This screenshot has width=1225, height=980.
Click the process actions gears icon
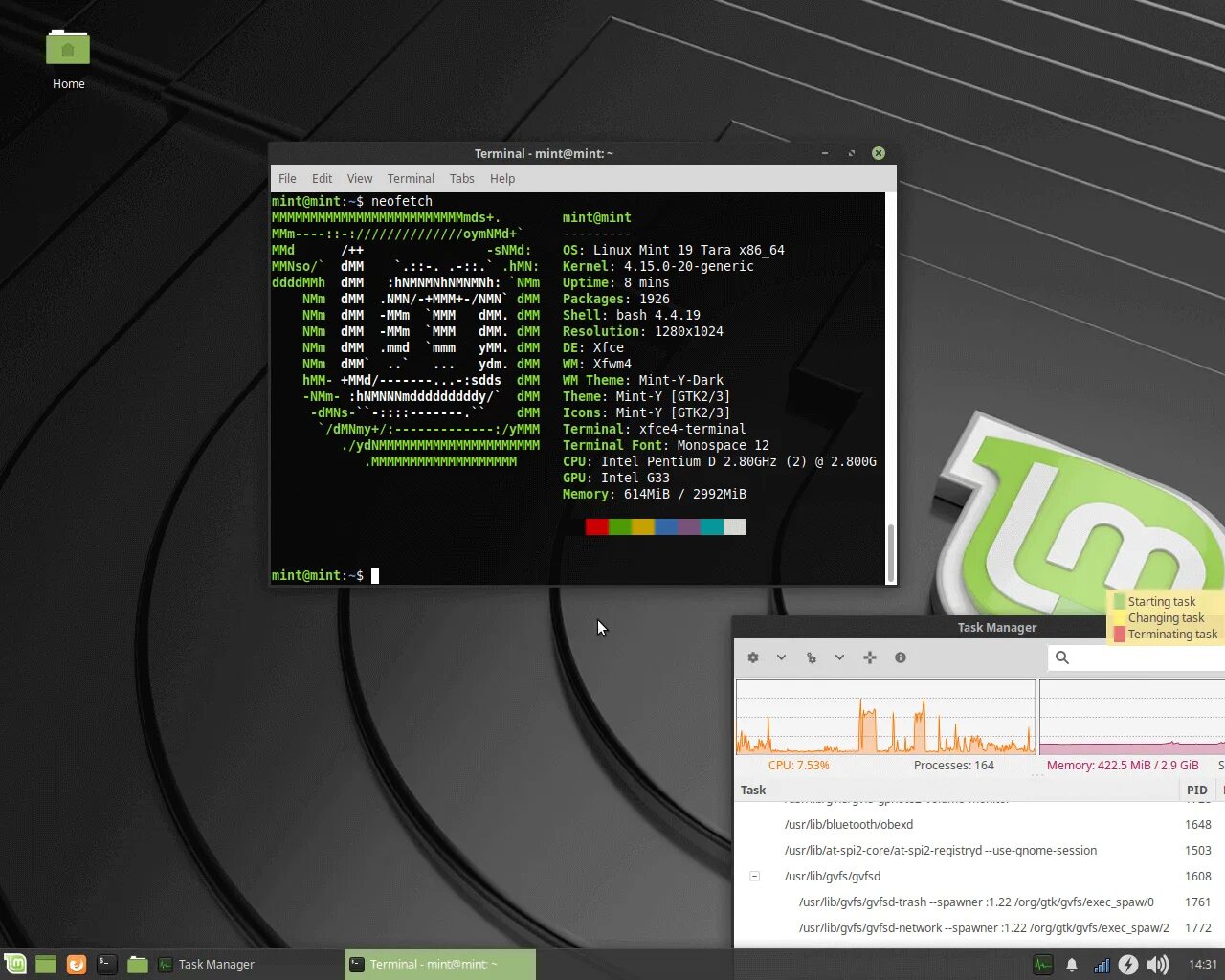(812, 657)
